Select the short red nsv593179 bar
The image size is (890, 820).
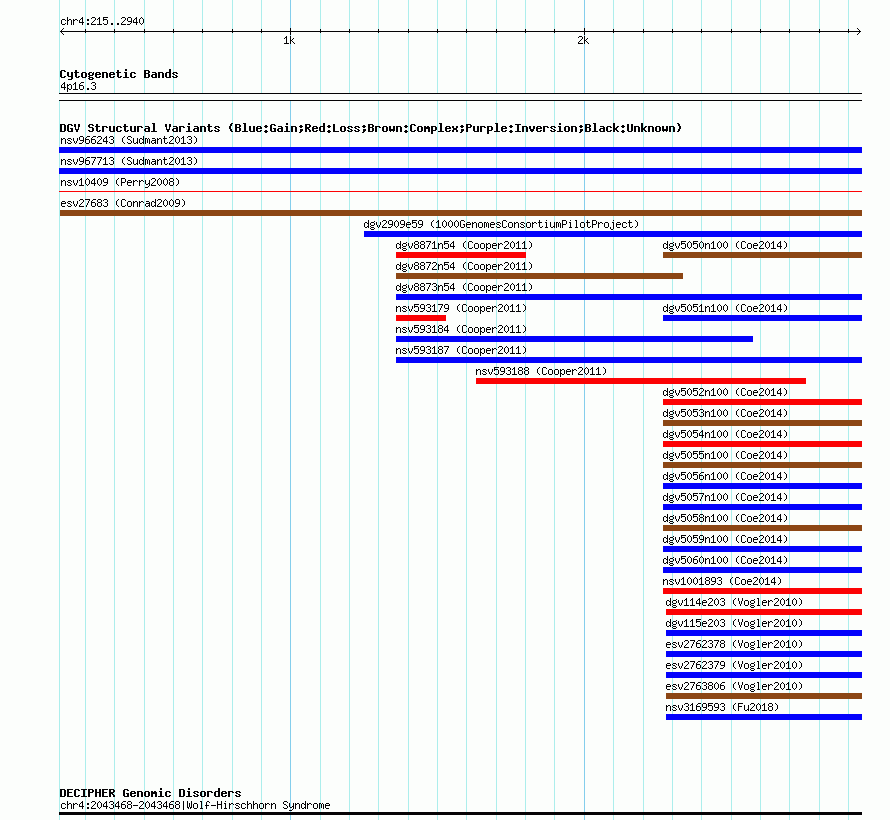pos(421,318)
